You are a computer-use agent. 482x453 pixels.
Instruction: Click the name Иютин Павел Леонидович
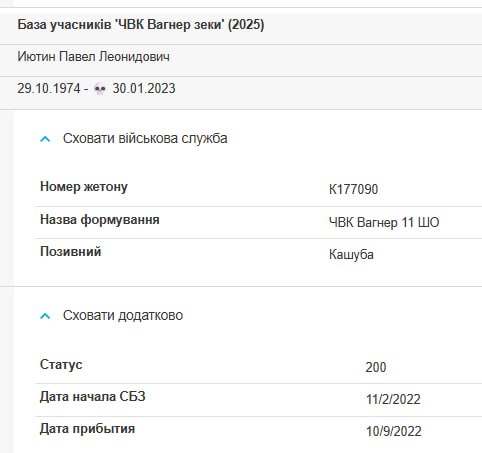pos(93,57)
